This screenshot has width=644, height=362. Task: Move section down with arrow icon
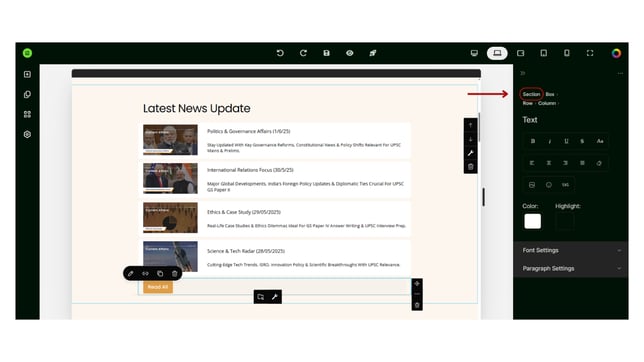tap(471, 139)
